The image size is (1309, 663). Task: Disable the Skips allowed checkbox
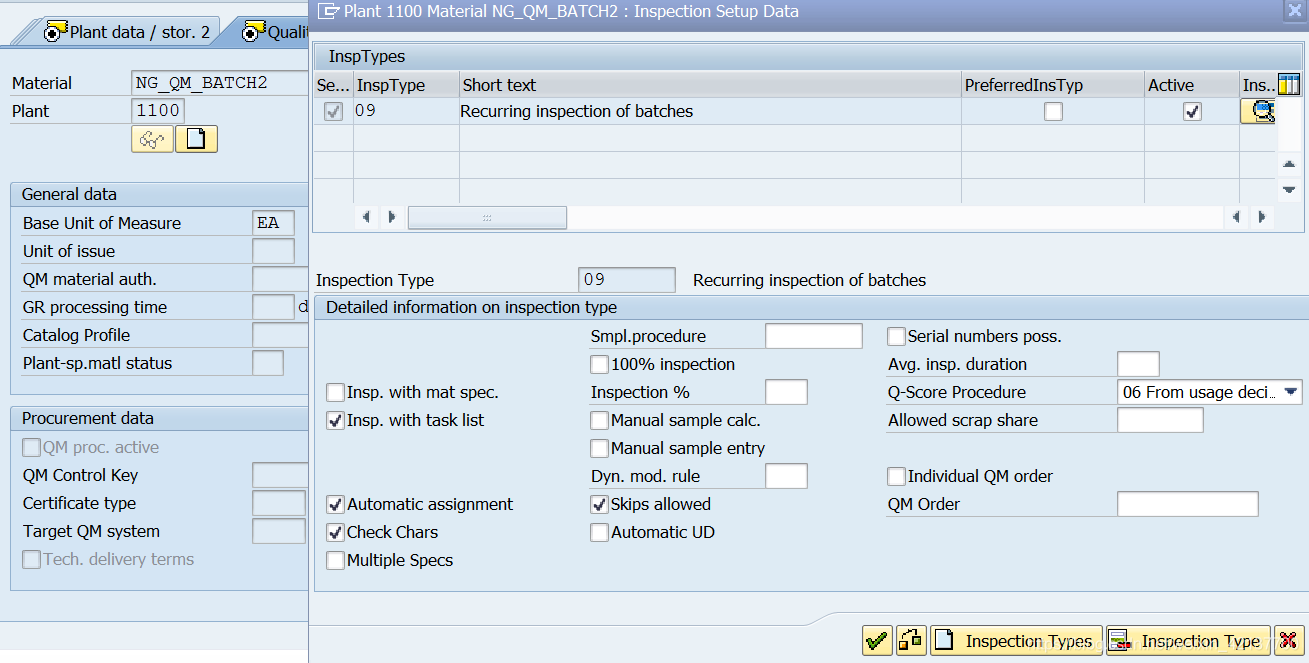pos(599,504)
